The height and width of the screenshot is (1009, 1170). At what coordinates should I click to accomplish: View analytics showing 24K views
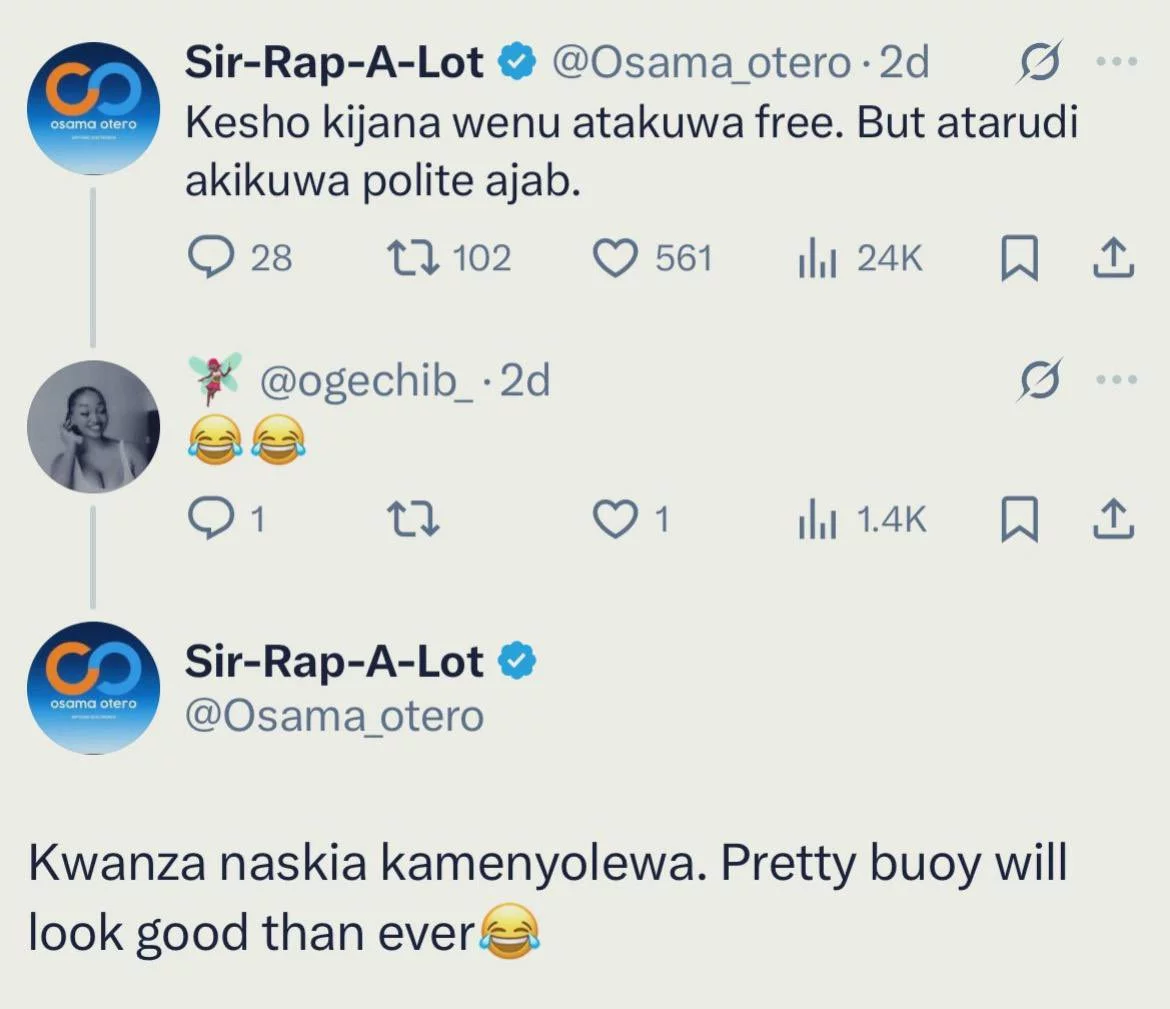pyautogui.click(x=816, y=261)
